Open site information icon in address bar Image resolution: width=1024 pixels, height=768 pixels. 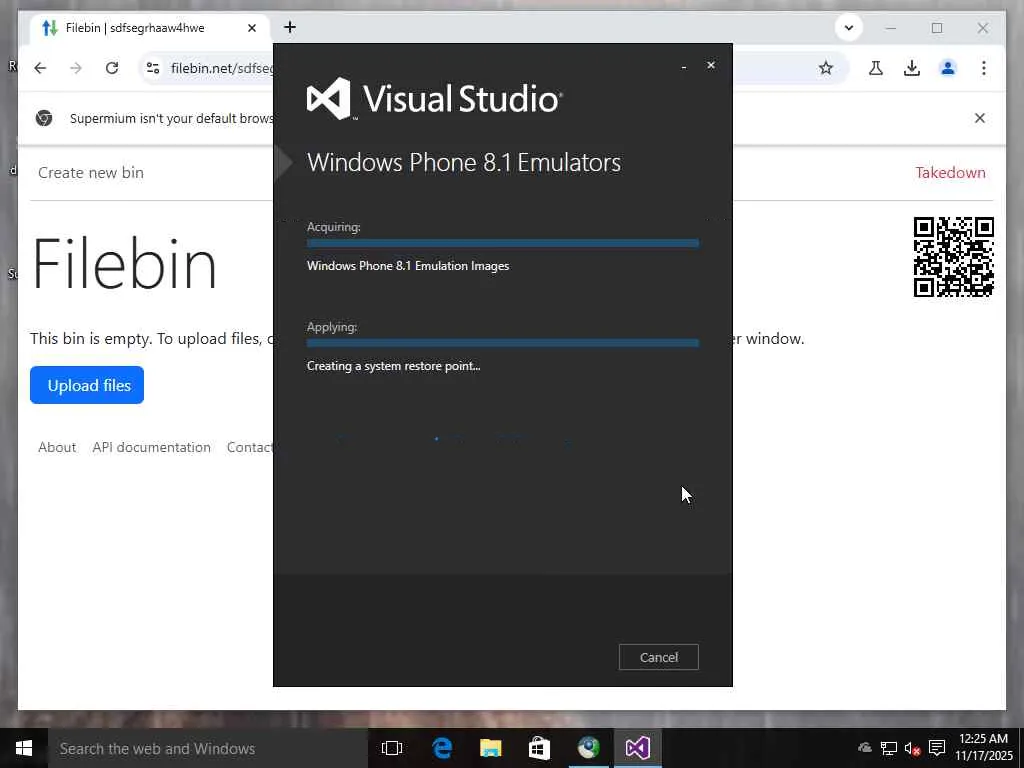tap(153, 68)
